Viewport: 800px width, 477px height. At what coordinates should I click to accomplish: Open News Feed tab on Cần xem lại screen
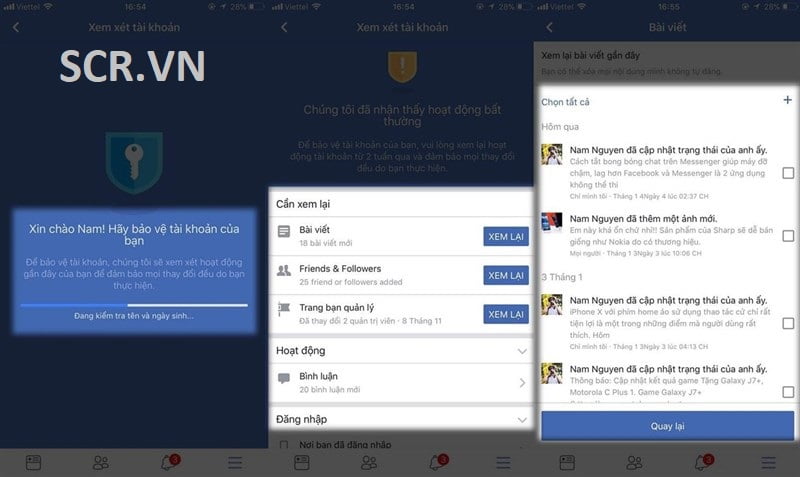pos(302,463)
